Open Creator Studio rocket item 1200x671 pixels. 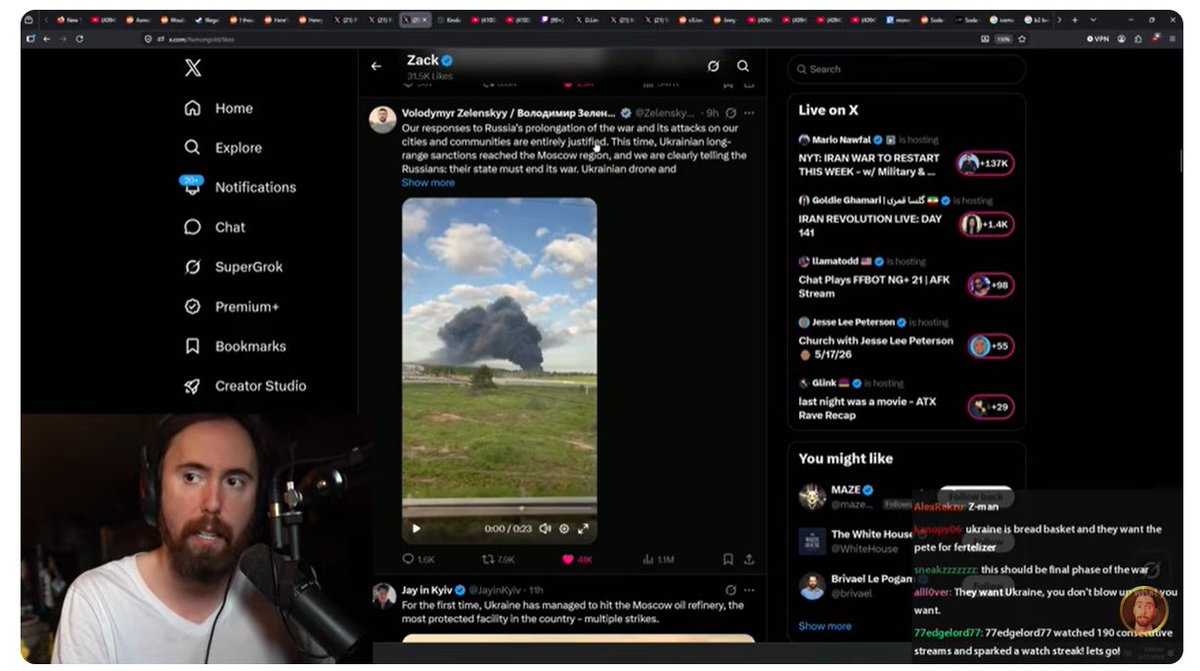245,386
